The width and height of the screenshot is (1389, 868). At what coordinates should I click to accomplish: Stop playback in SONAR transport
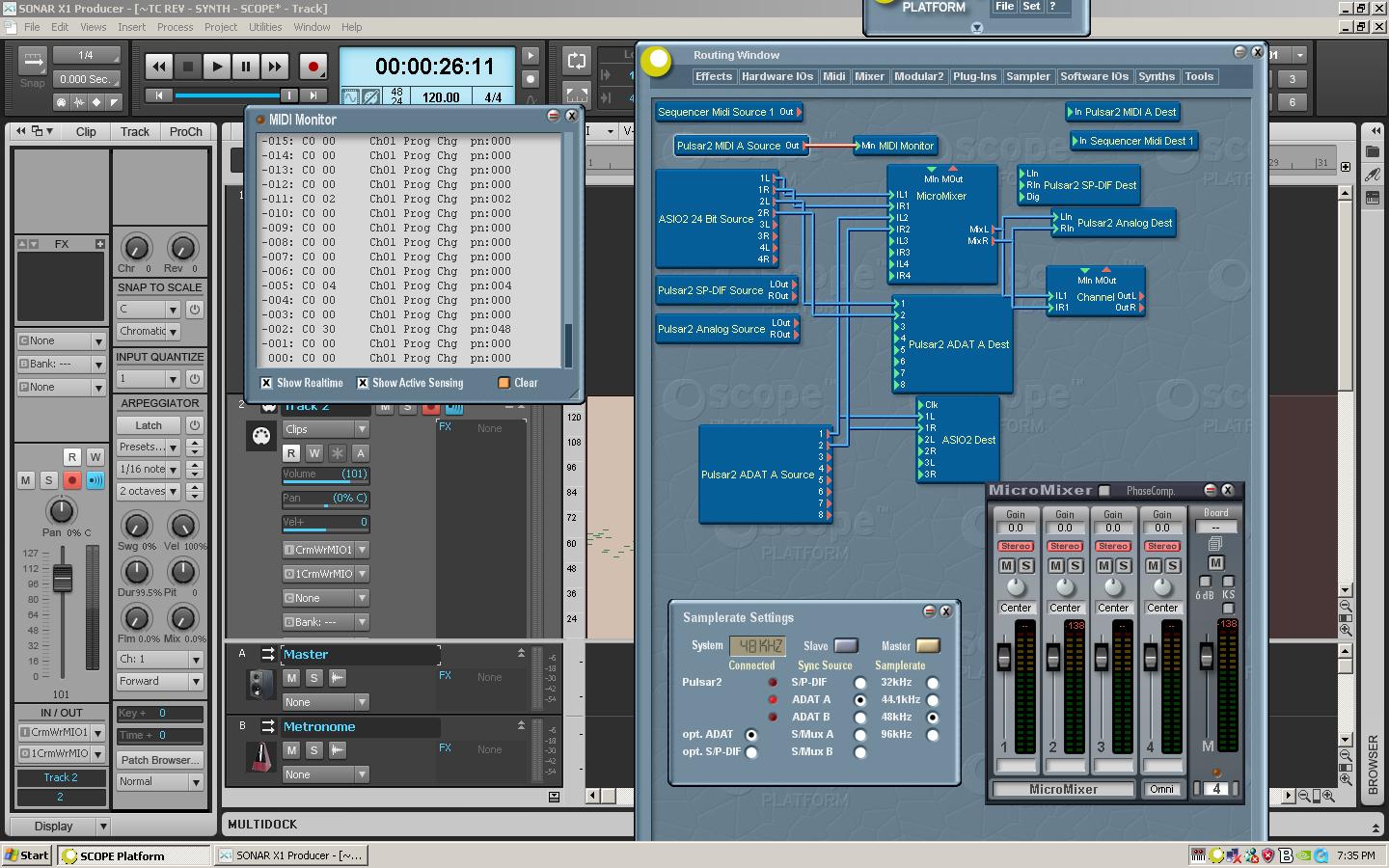[188, 67]
